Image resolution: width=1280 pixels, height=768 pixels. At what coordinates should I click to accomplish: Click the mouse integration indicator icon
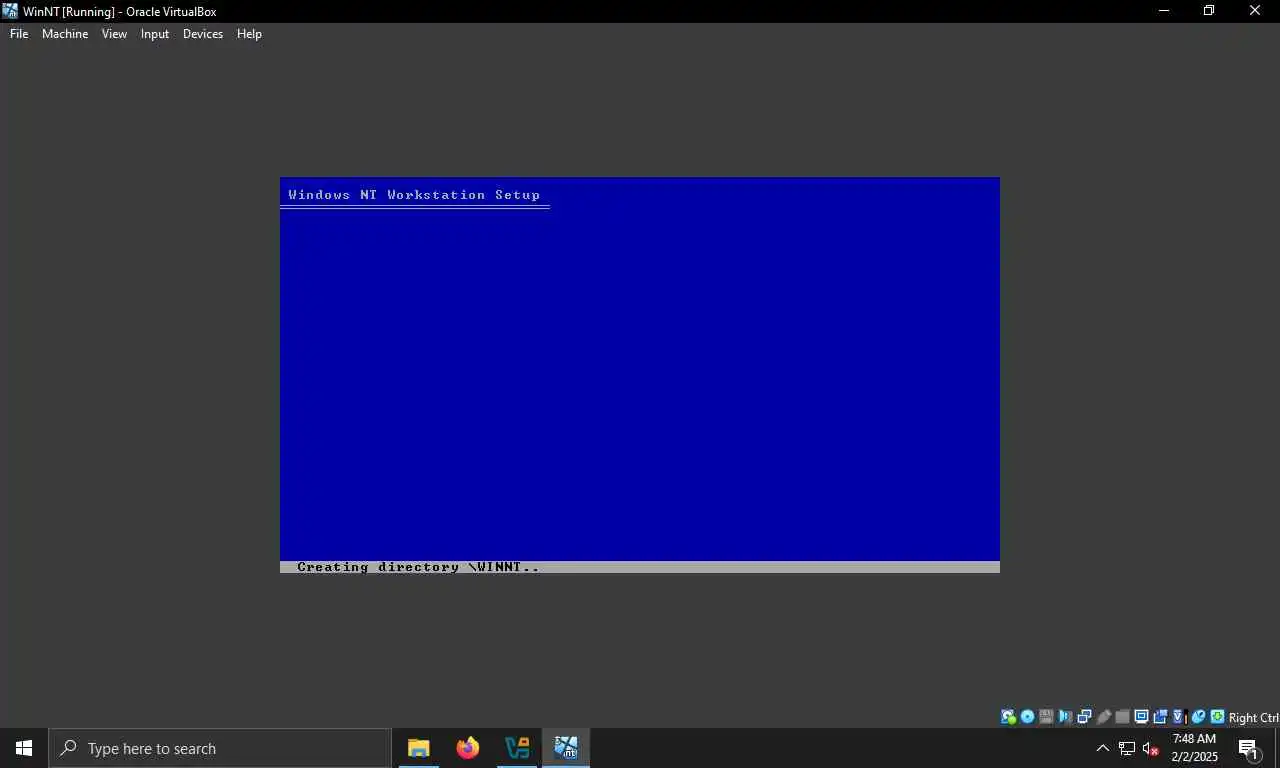click(x=1198, y=717)
